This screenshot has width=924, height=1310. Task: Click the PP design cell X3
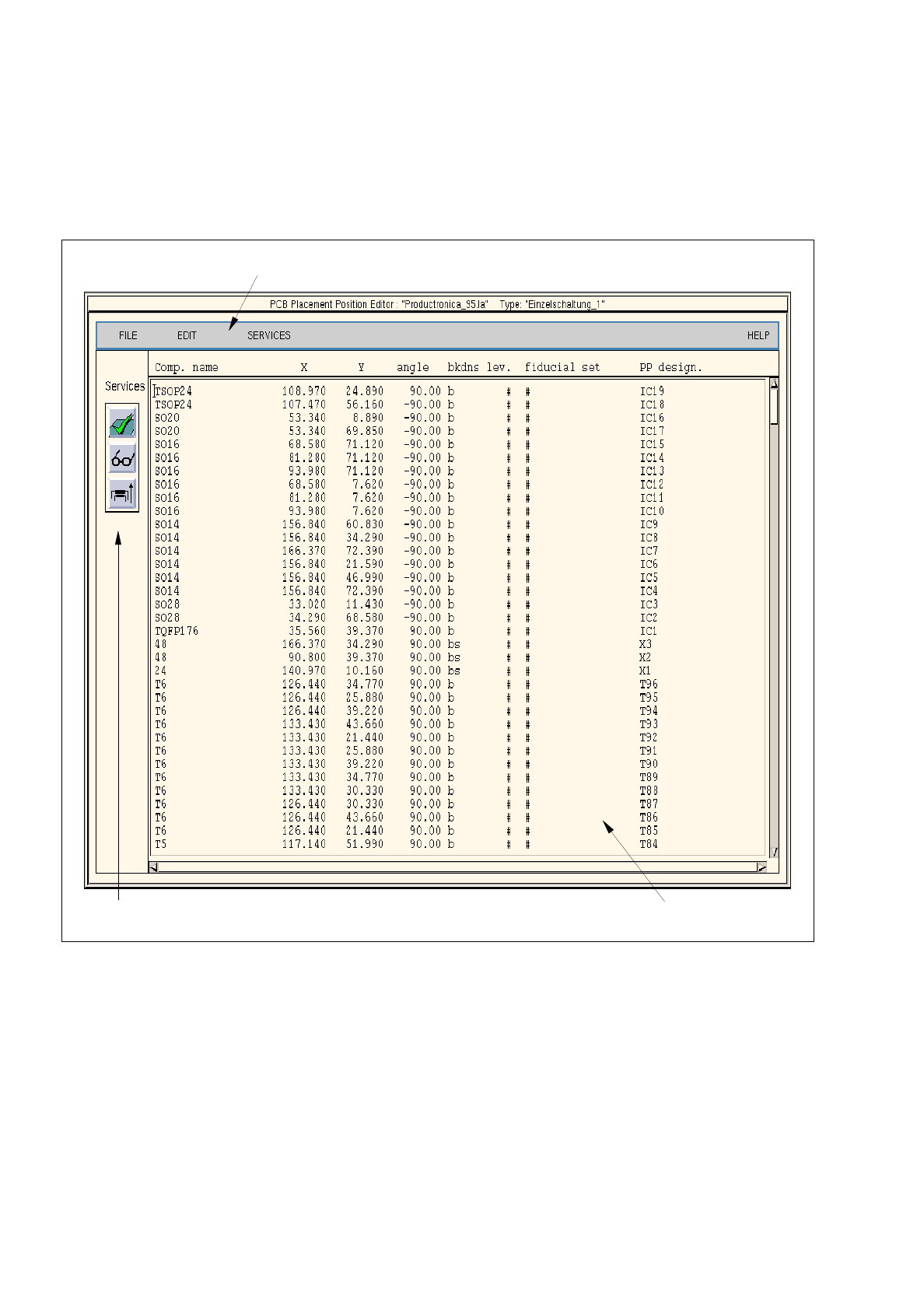point(646,644)
